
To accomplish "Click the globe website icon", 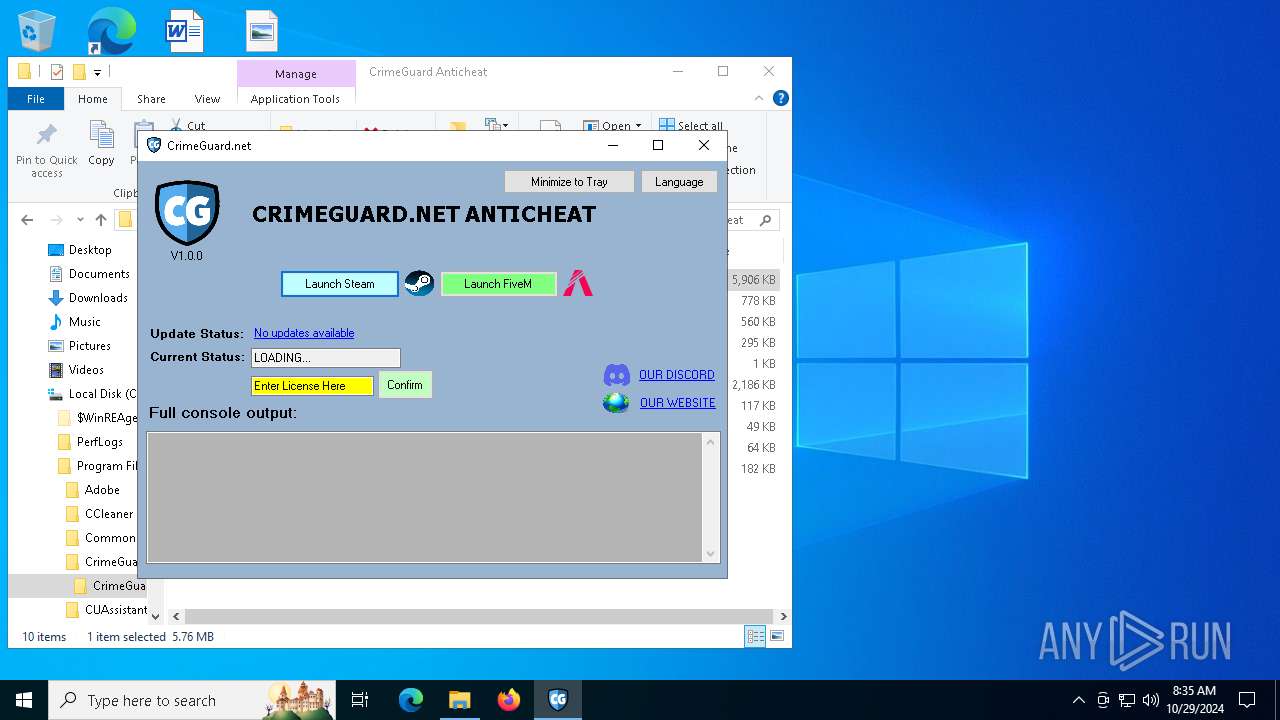I will coord(616,403).
